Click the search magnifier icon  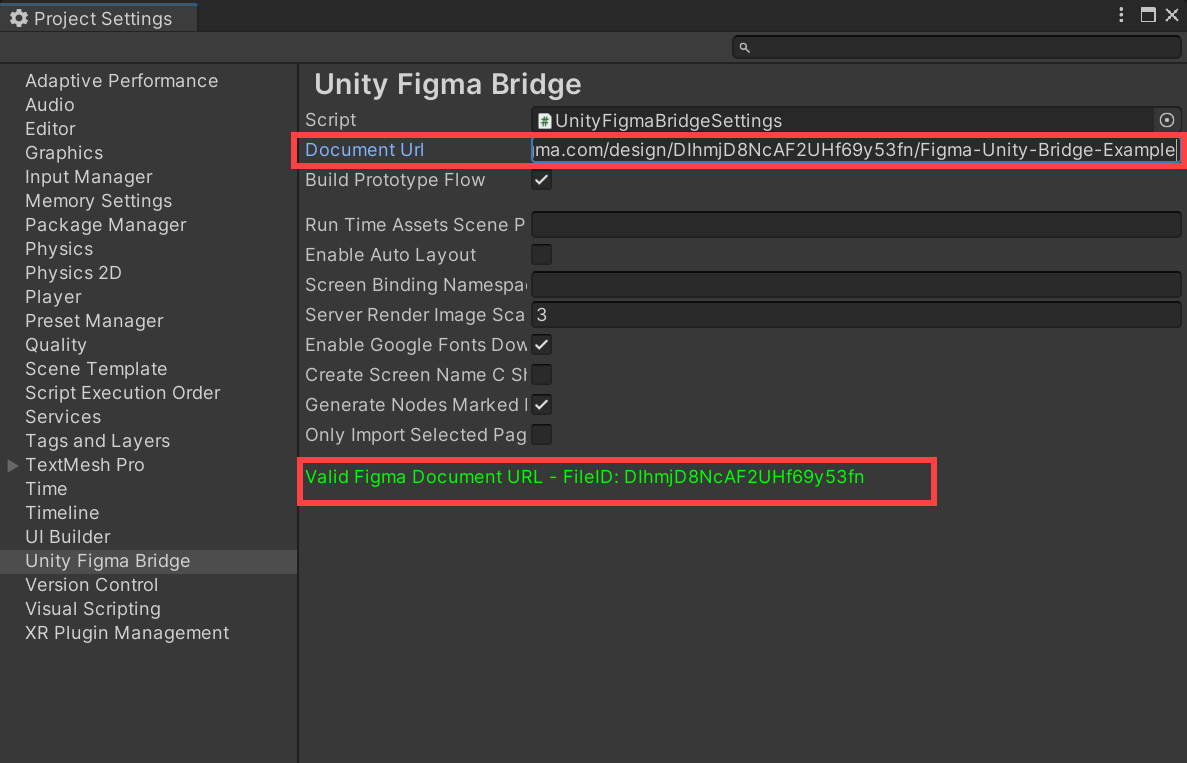(744, 48)
